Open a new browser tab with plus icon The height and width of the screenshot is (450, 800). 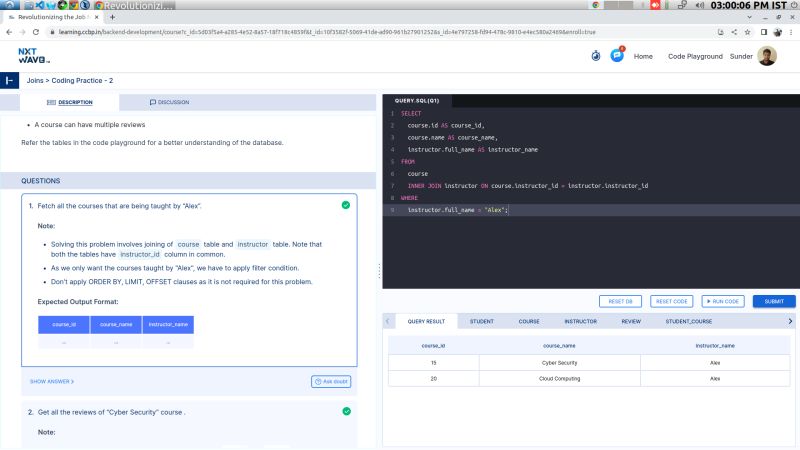[x=112, y=17]
